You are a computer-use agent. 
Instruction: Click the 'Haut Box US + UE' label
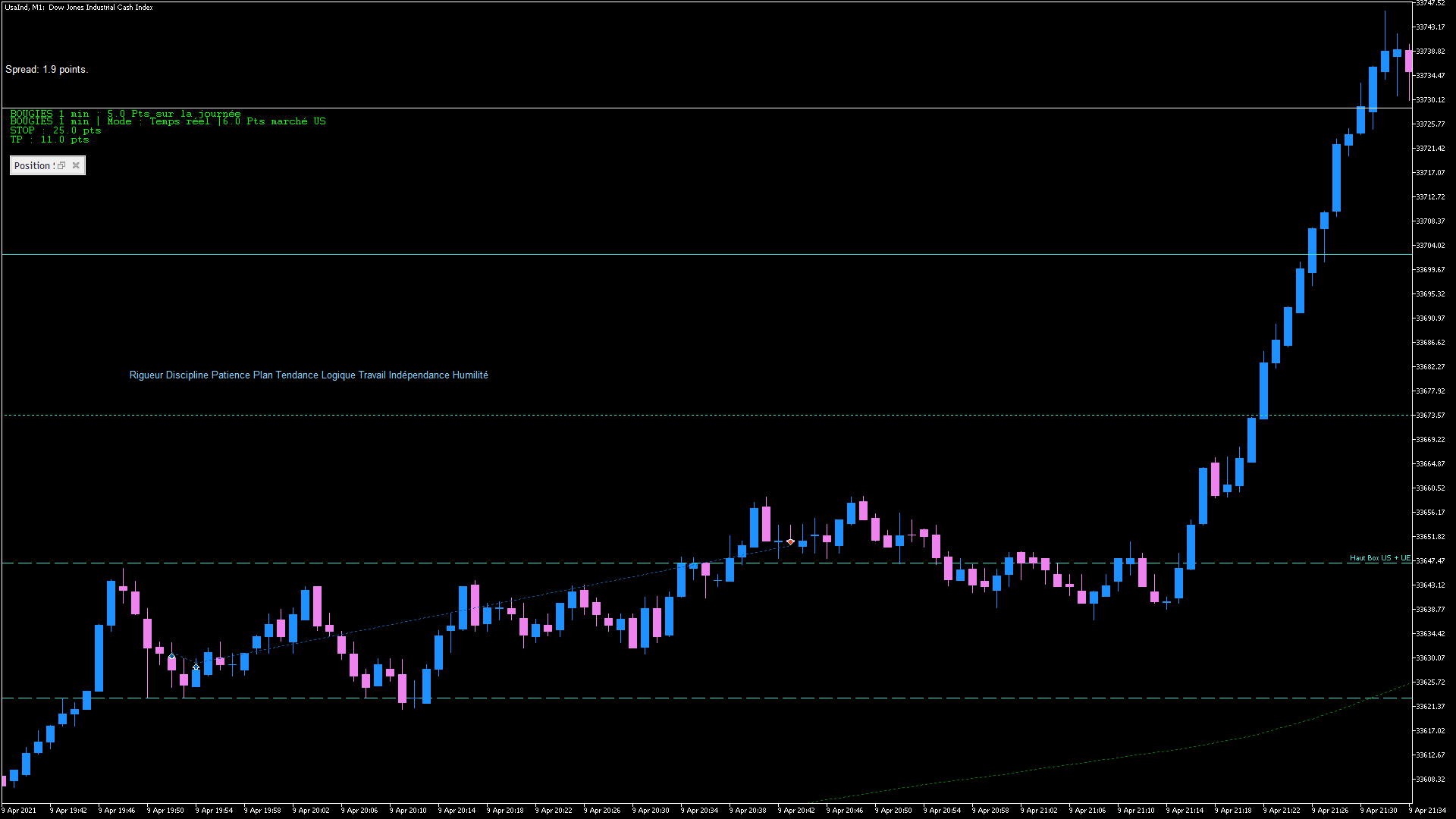tap(1379, 558)
